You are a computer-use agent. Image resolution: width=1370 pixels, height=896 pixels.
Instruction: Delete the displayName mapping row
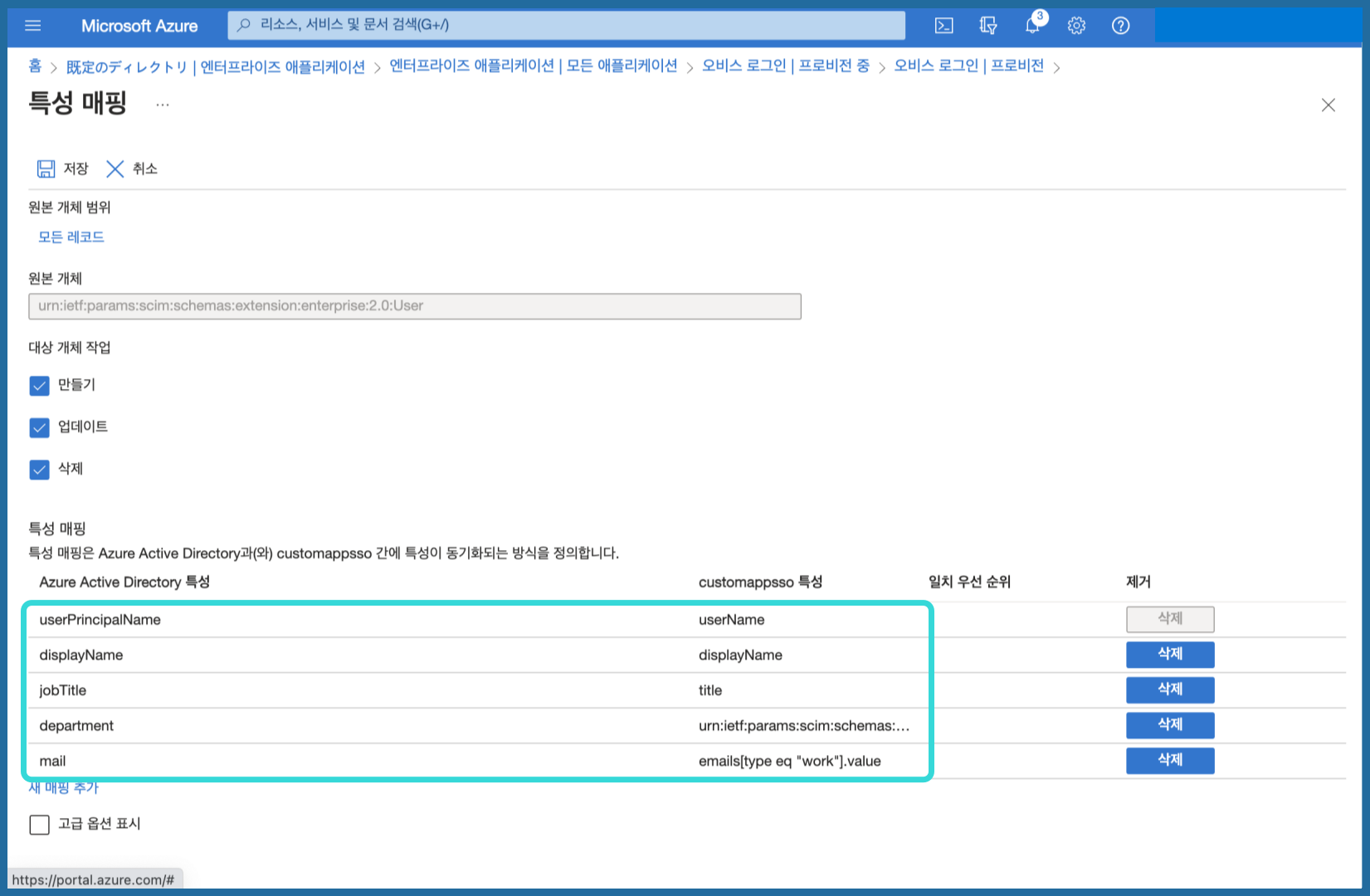(x=1170, y=655)
